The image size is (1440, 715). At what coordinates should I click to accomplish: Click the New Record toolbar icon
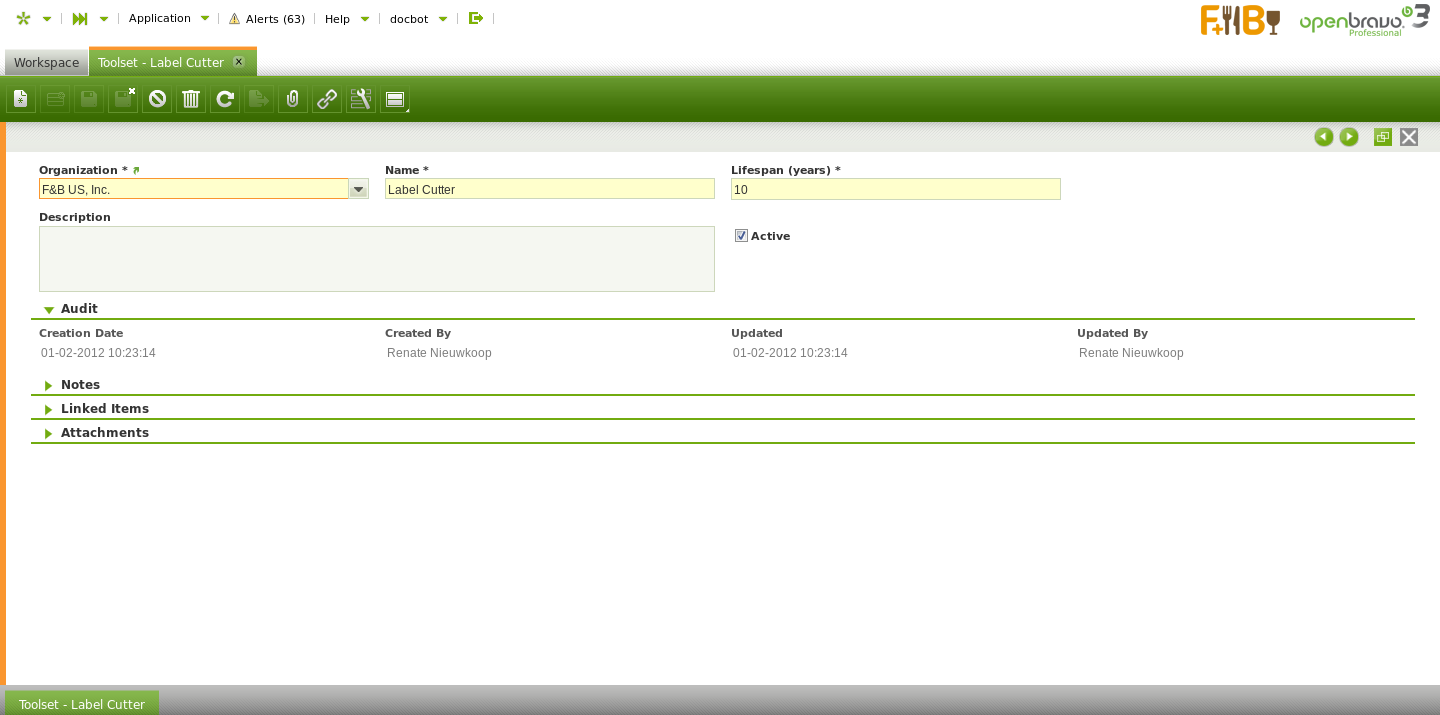click(x=21, y=99)
